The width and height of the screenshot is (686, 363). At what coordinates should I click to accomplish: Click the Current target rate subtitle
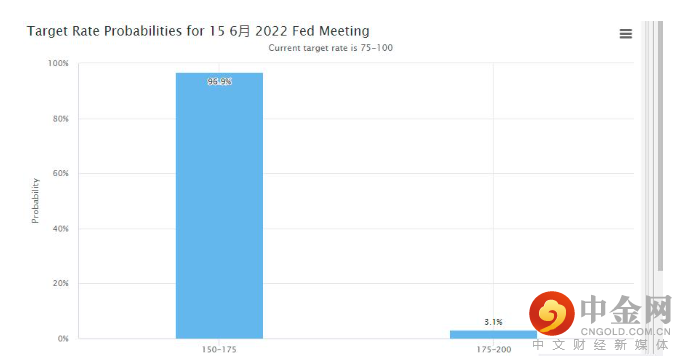(330, 48)
